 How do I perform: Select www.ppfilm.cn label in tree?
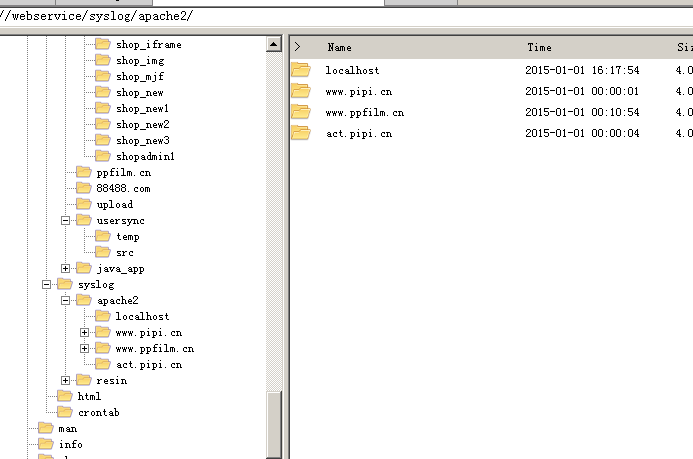point(155,349)
